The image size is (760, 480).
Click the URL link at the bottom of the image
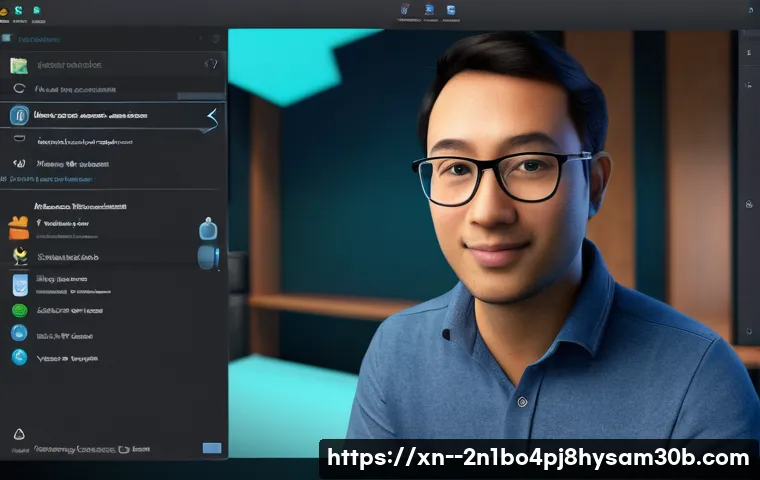(538, 458)
